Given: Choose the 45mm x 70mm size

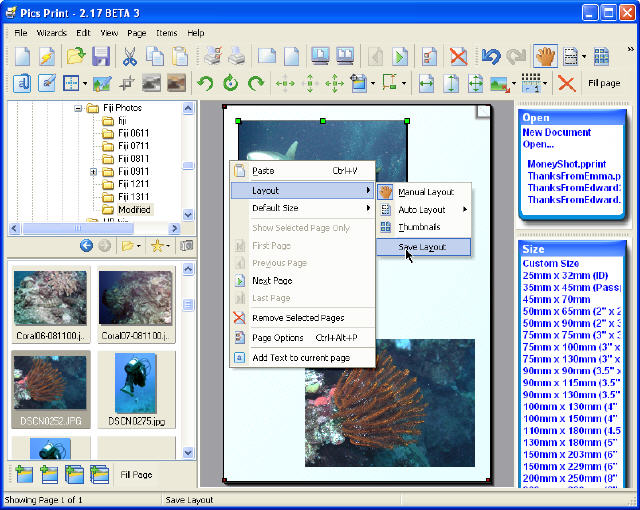Looking at the screenshot, I should click(x=556, y=299).
